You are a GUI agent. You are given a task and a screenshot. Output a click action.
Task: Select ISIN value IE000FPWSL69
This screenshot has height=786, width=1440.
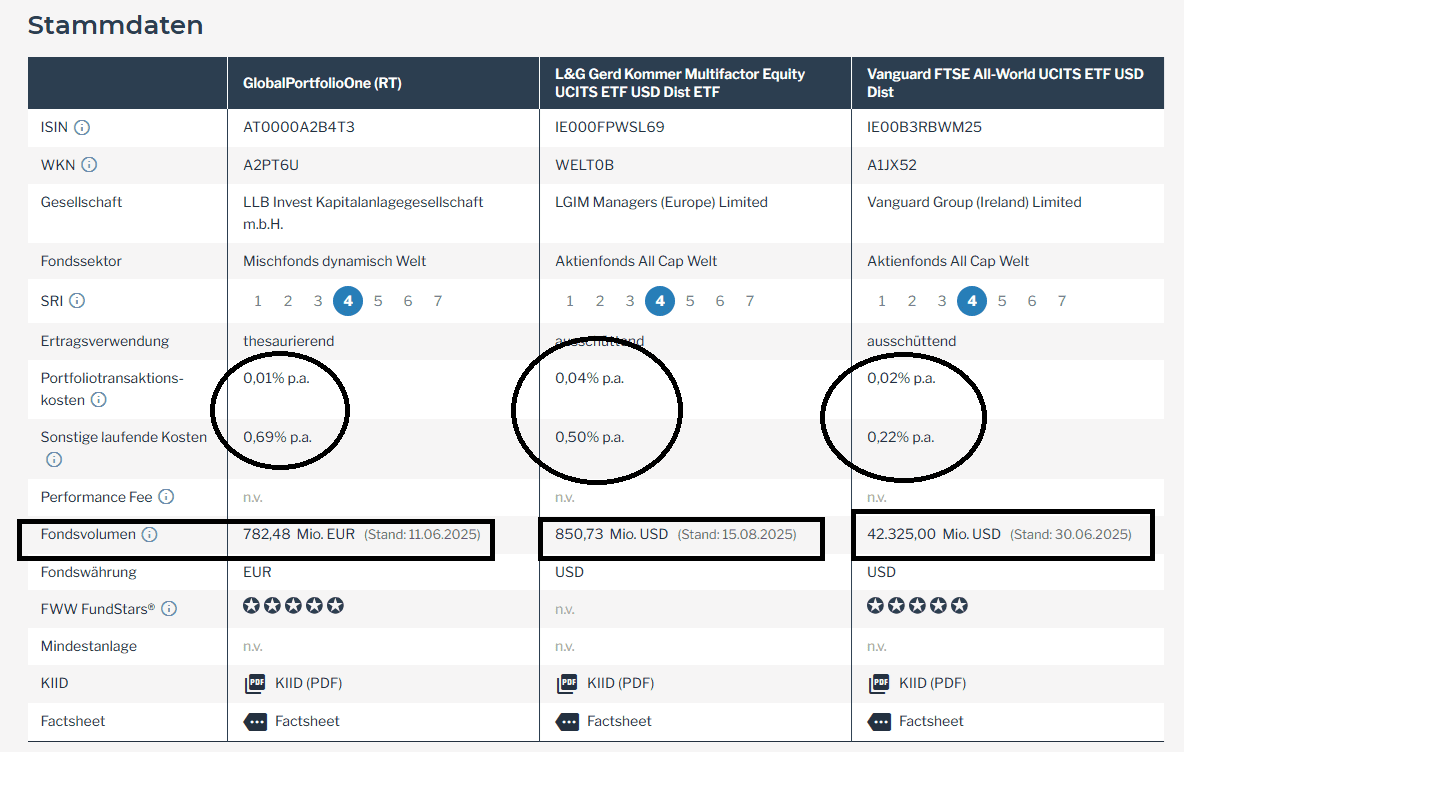click(x=610, y=127)
